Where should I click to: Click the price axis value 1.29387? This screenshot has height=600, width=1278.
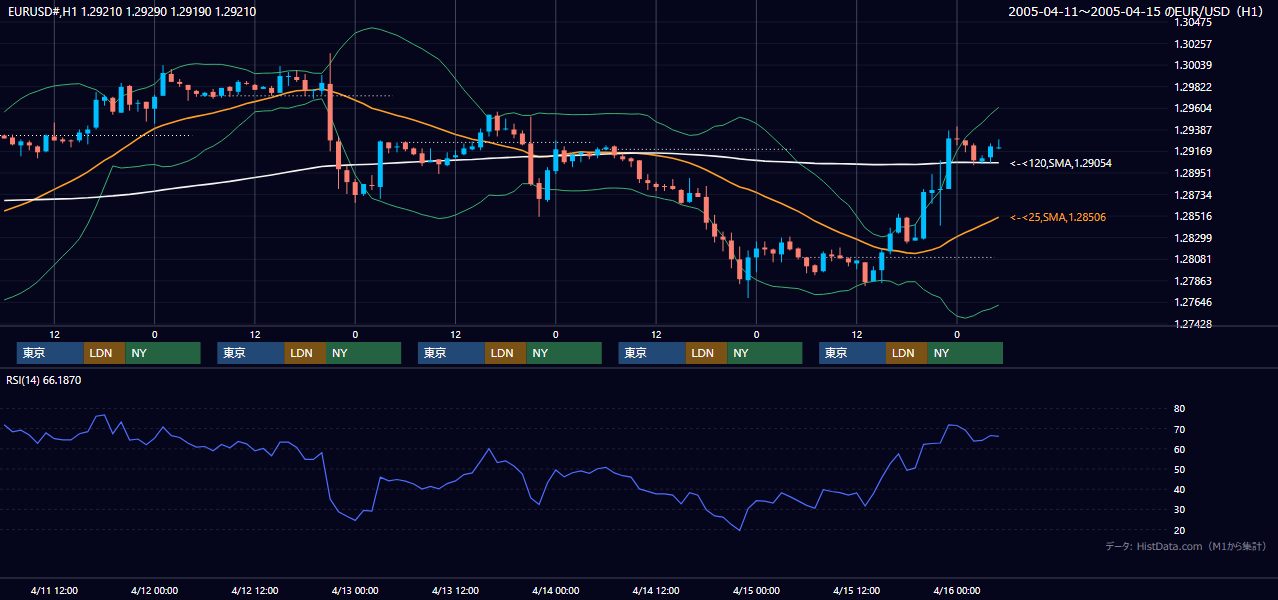[1193, 130]
